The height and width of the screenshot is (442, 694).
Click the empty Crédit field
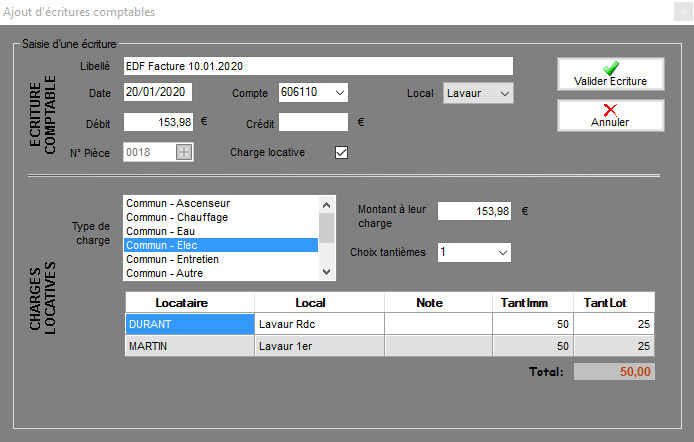(x=313, y=123)
